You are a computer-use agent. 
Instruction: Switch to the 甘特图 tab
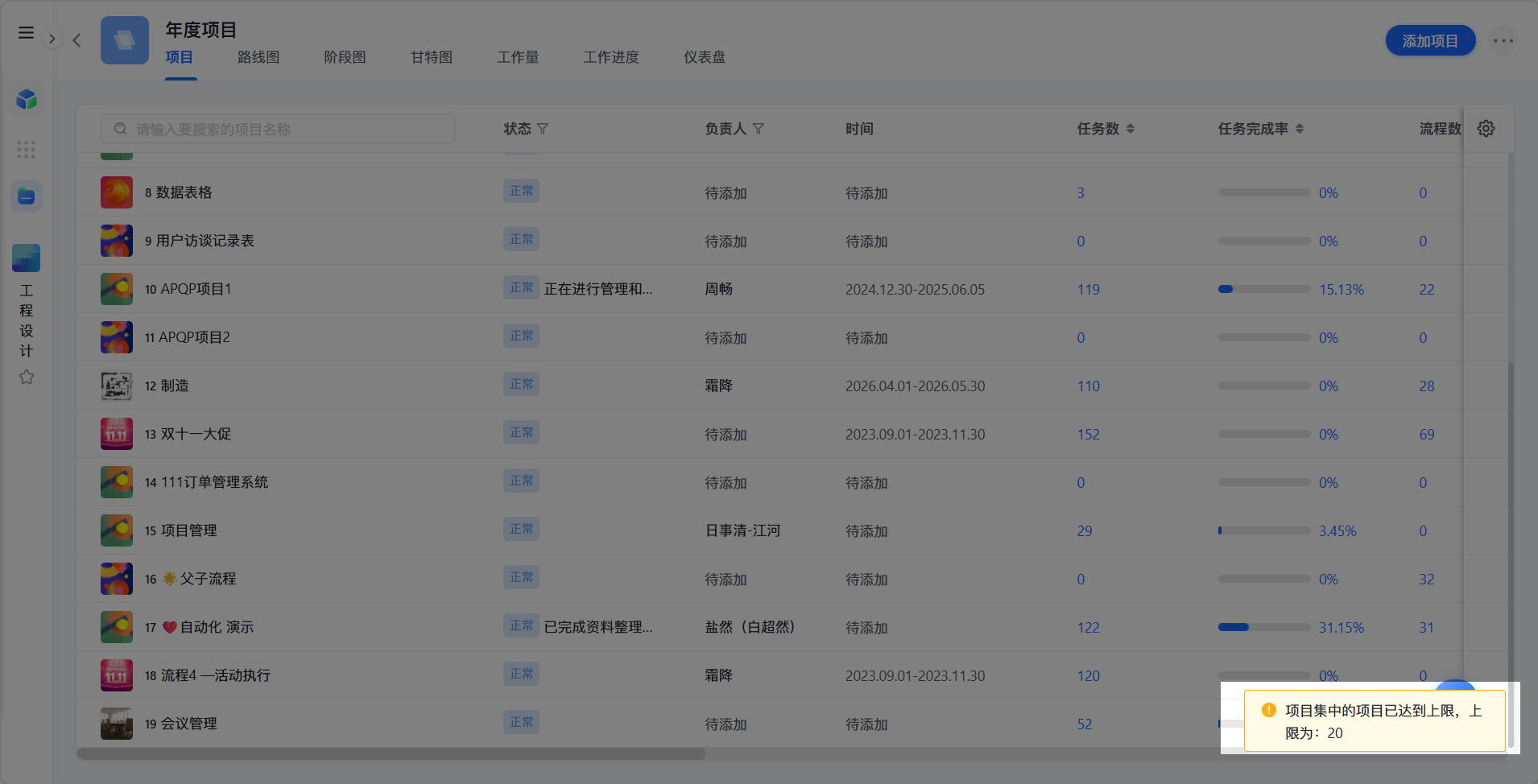point(432,57)
